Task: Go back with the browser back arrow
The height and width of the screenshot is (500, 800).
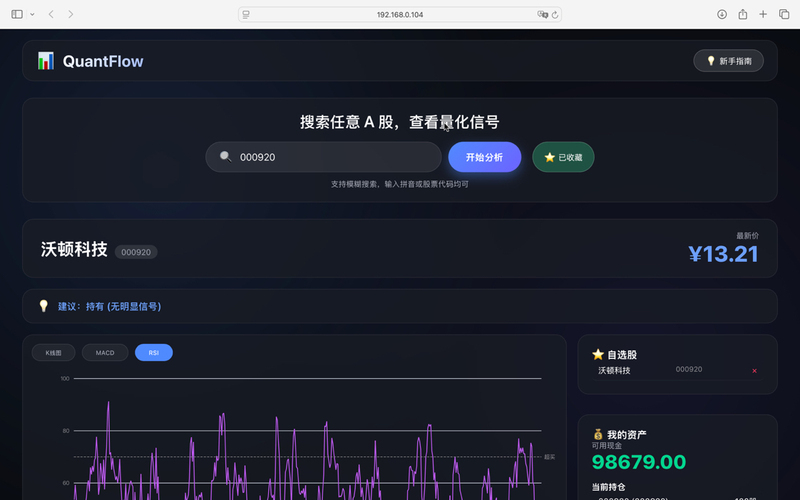Action: [x=51, y=14]
